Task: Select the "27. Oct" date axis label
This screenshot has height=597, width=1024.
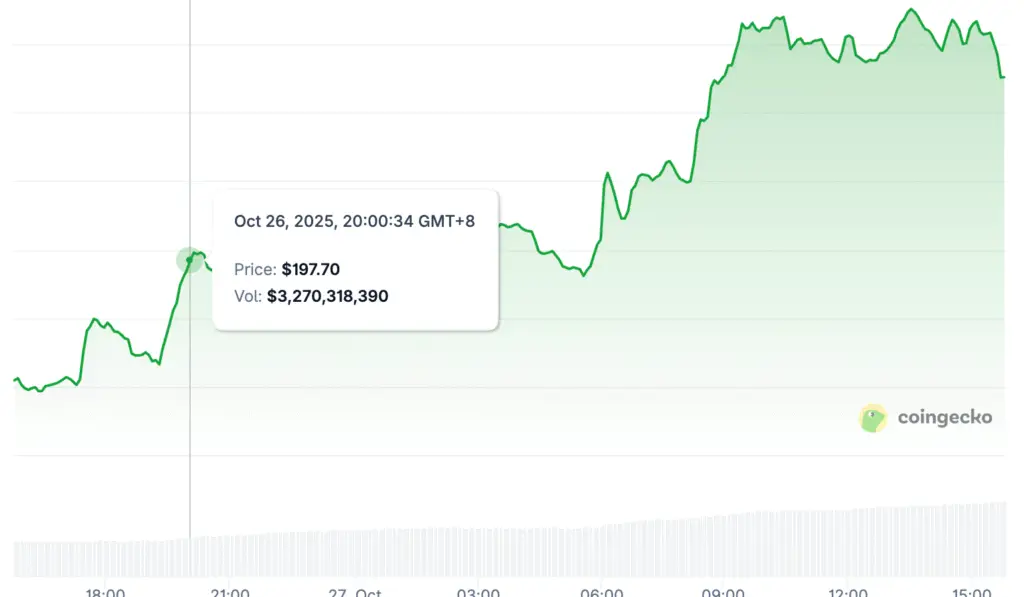Action: click(354, 592)
